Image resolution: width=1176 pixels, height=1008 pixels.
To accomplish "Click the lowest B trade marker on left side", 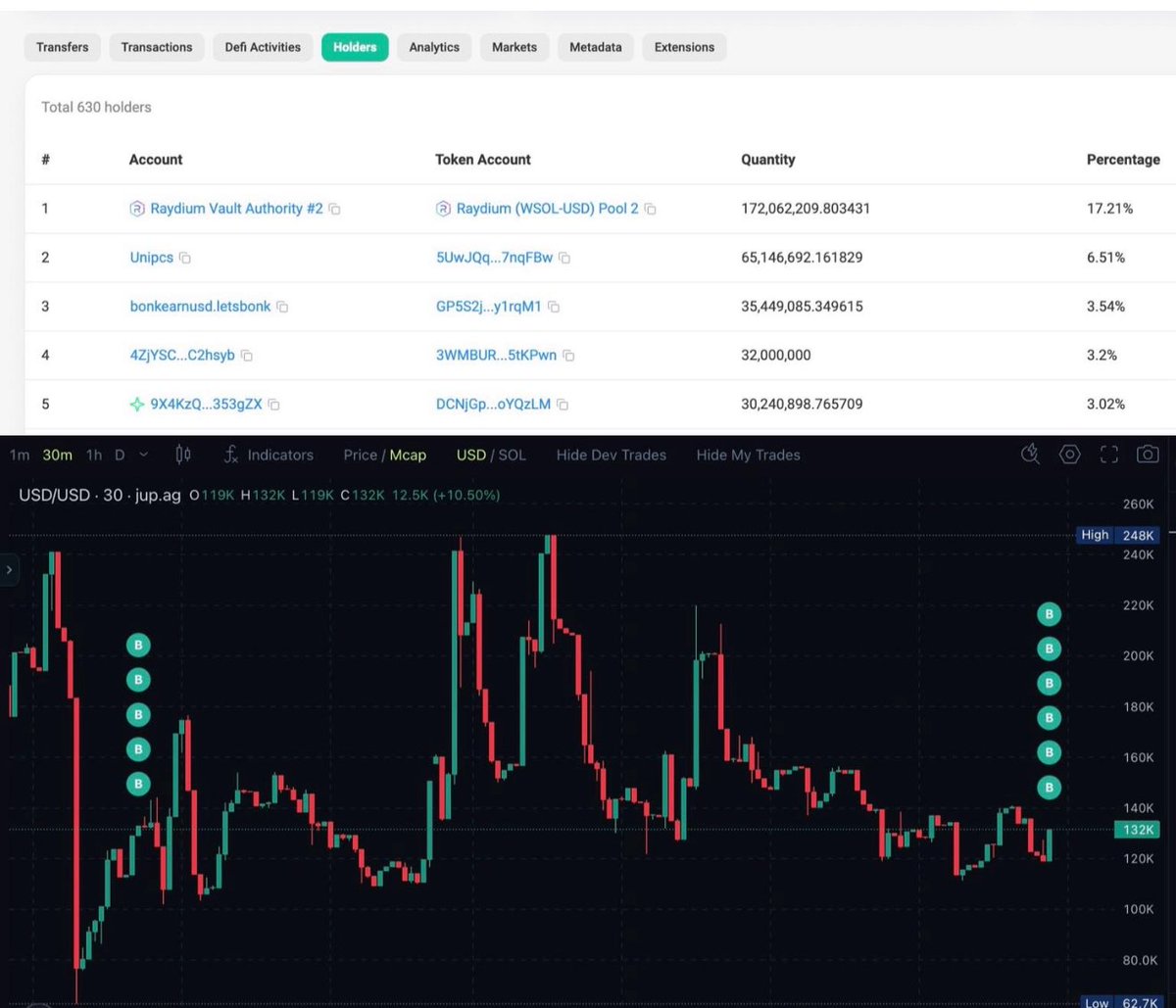I will pos(138,784).
